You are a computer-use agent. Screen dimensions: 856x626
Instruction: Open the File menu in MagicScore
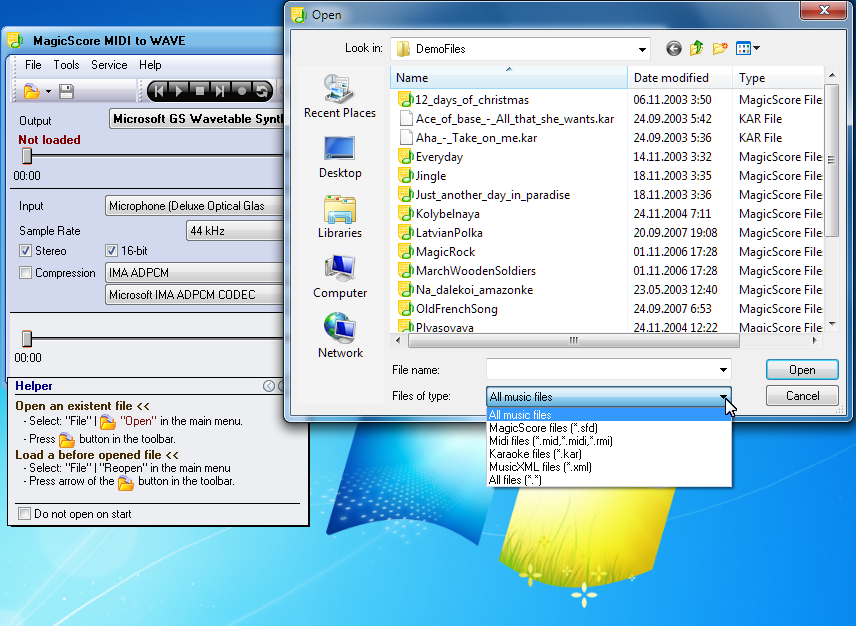pyautogui.click(x=33, y=65)
